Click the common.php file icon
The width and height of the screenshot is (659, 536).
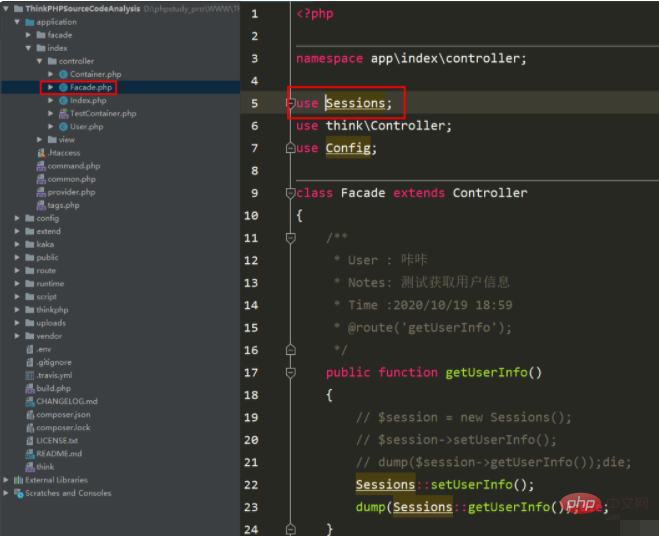[41, 179]
